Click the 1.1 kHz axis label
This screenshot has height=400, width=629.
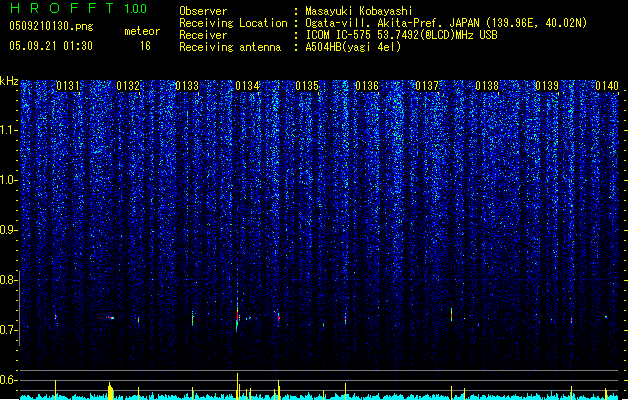point(8,130)
